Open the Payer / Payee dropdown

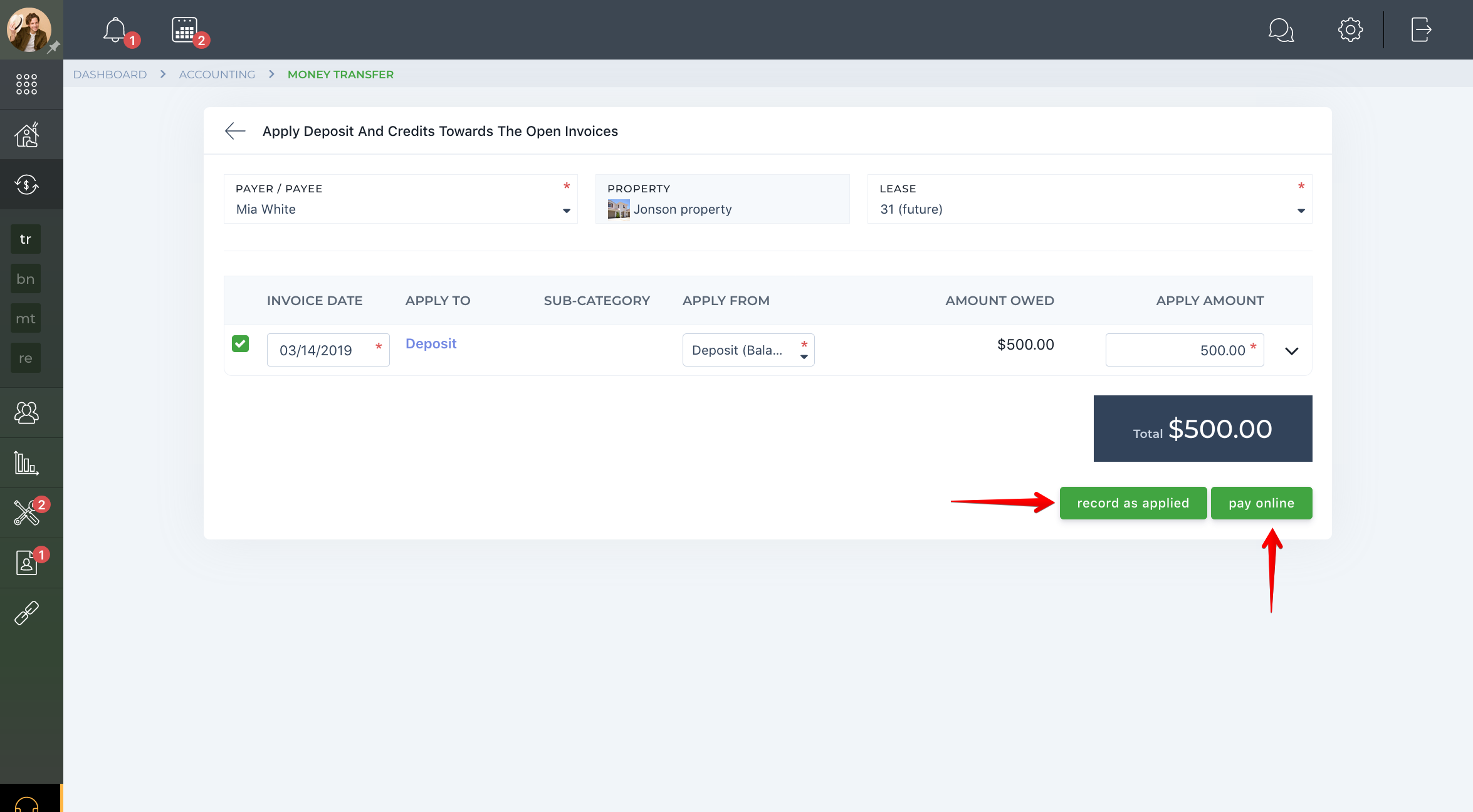coord(401,199)
